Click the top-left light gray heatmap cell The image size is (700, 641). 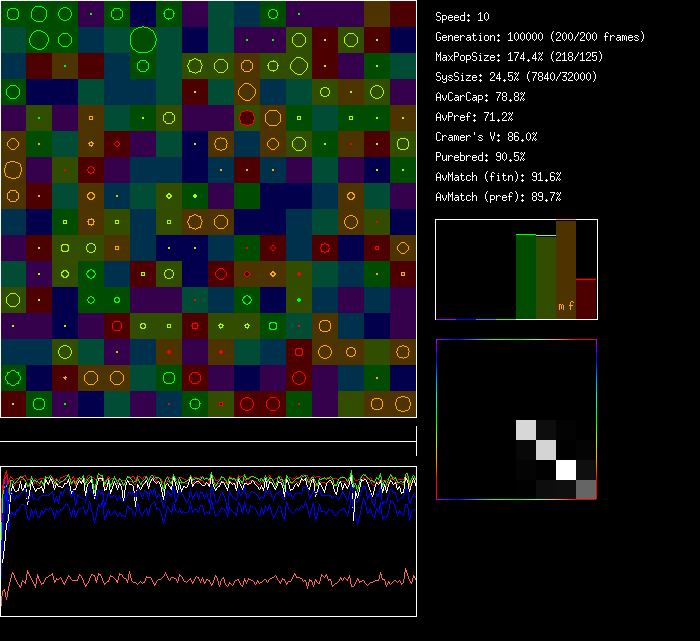coord(526,430)
